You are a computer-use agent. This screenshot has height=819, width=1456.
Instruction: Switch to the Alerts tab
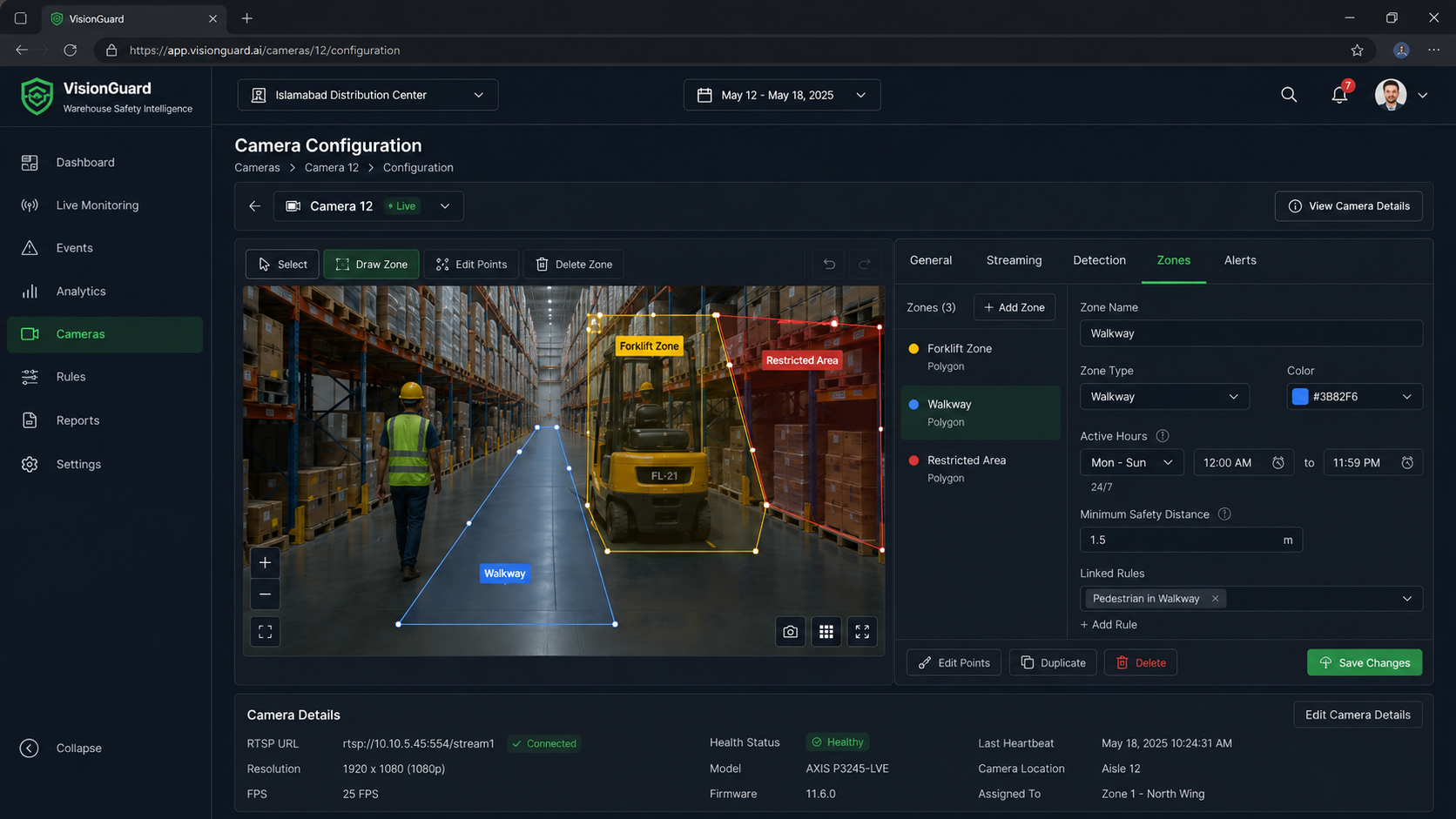[1240, 260]
